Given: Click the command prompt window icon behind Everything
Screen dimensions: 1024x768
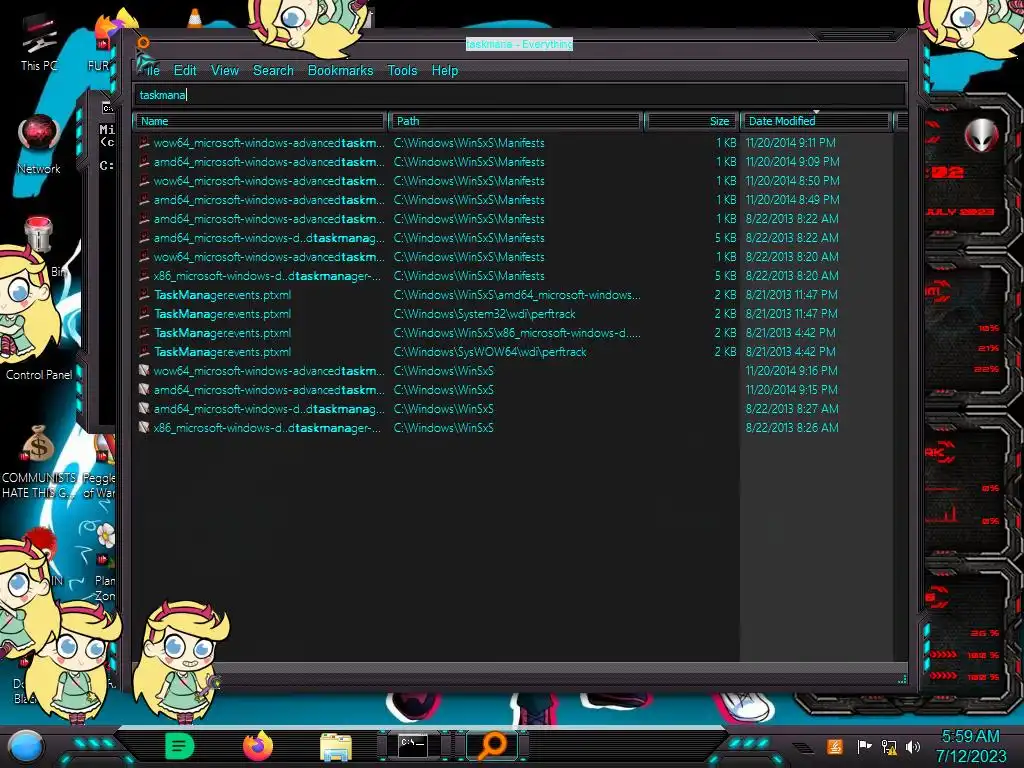Looking at the screenshot, I should click(107, 108).
